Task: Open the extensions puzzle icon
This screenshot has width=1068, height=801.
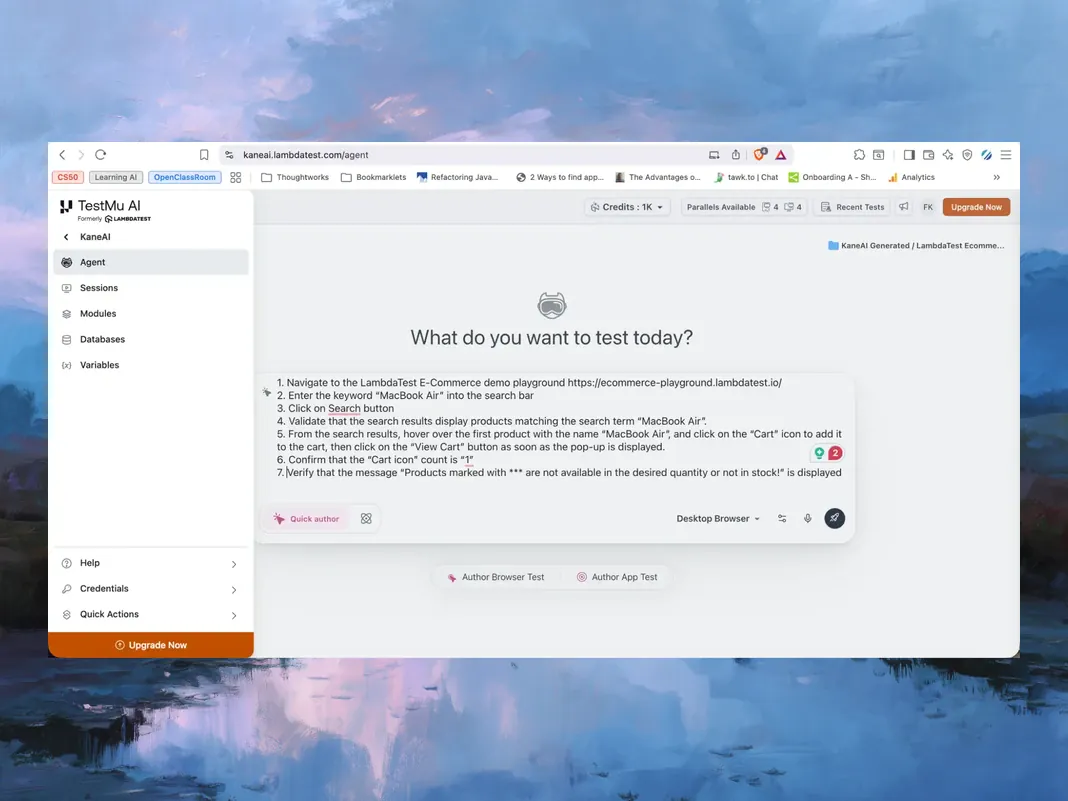Action: tap(859, 155)
